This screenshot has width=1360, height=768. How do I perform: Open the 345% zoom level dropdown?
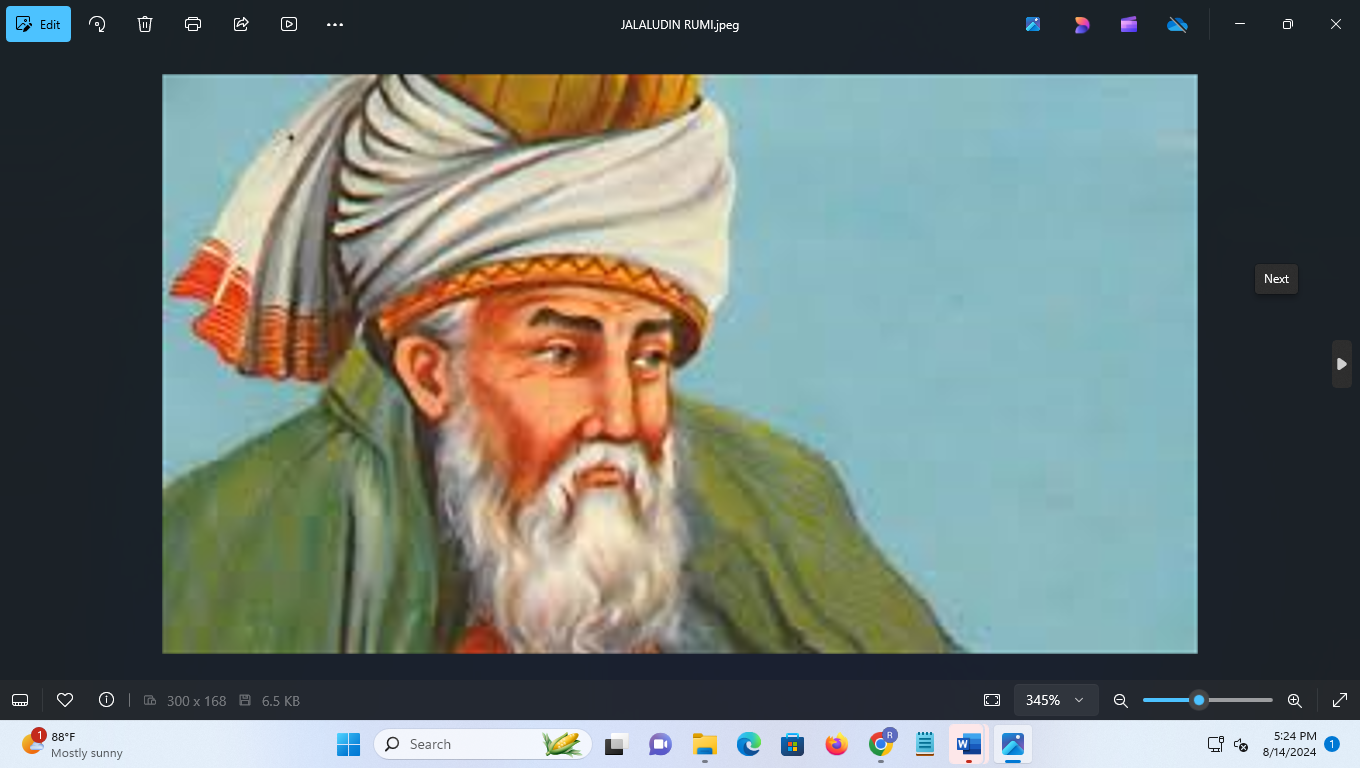(x=1056, y=700)
